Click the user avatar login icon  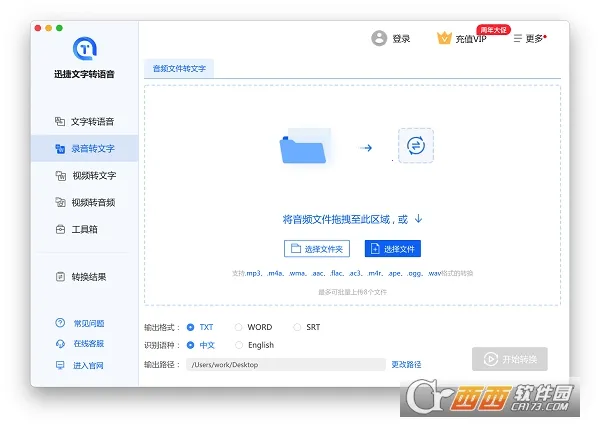click(379, 38)
